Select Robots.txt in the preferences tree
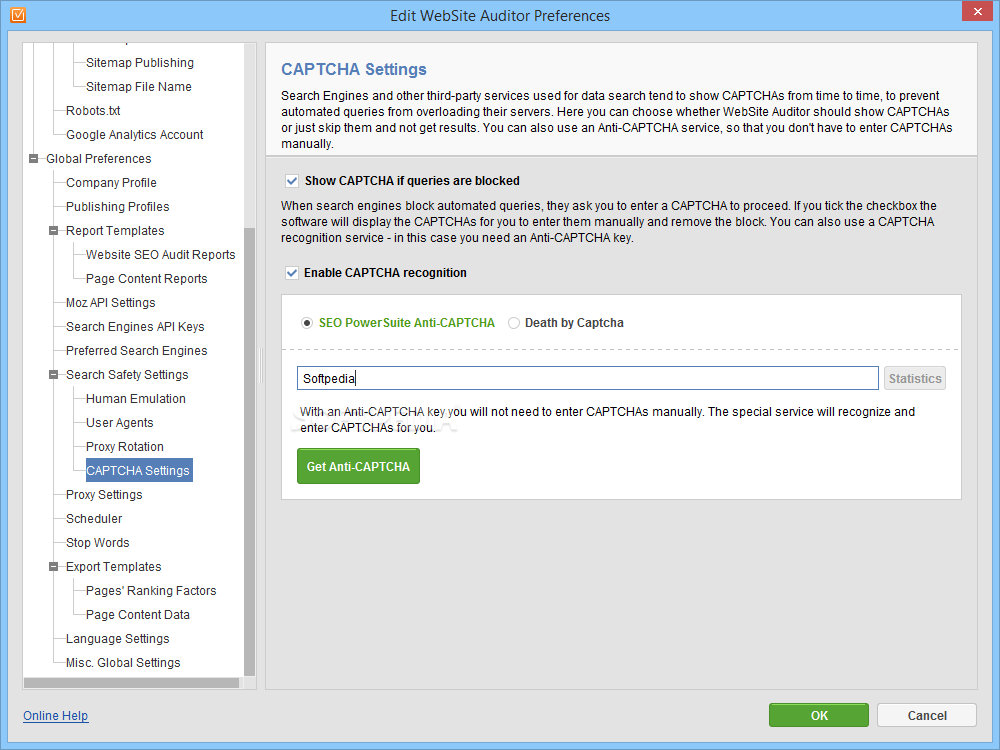 tap(93, 111)
